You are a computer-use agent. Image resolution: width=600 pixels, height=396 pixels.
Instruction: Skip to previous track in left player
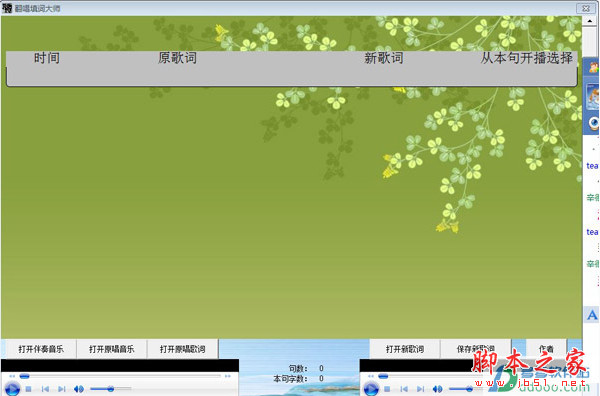[45, 389]
